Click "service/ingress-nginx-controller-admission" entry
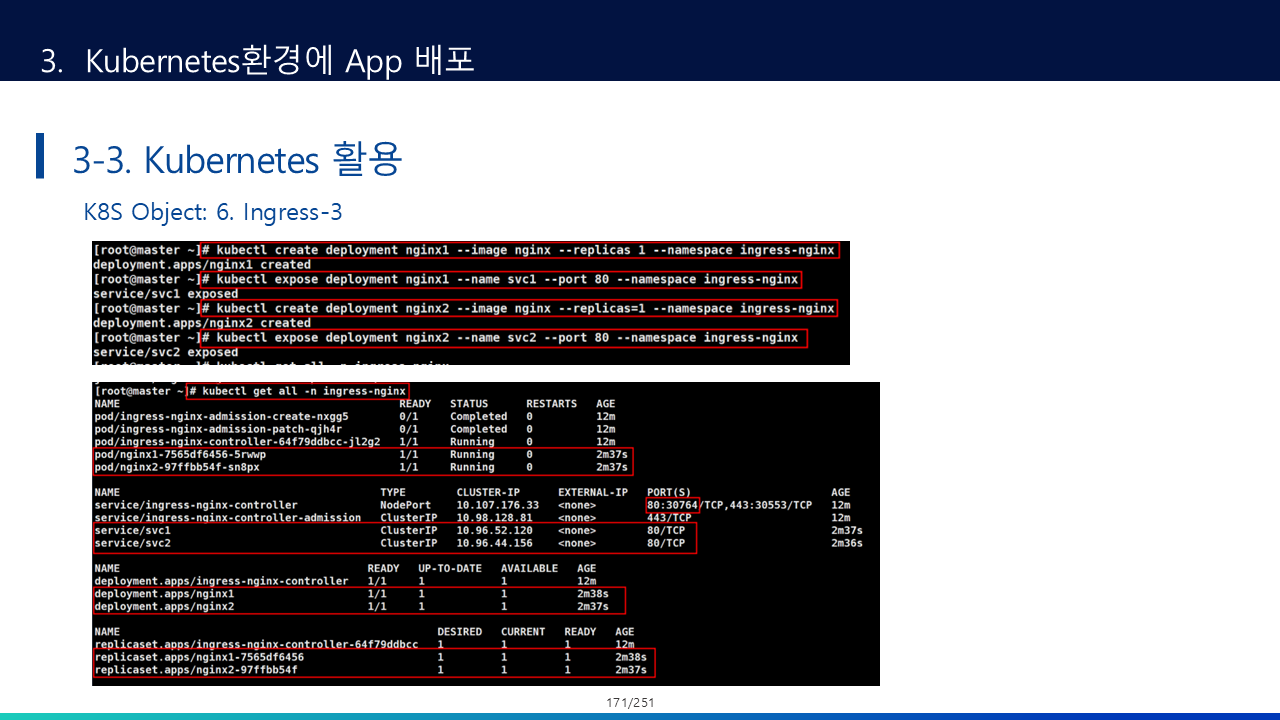Screen dimensions: 1280x720 pos(227,518)
